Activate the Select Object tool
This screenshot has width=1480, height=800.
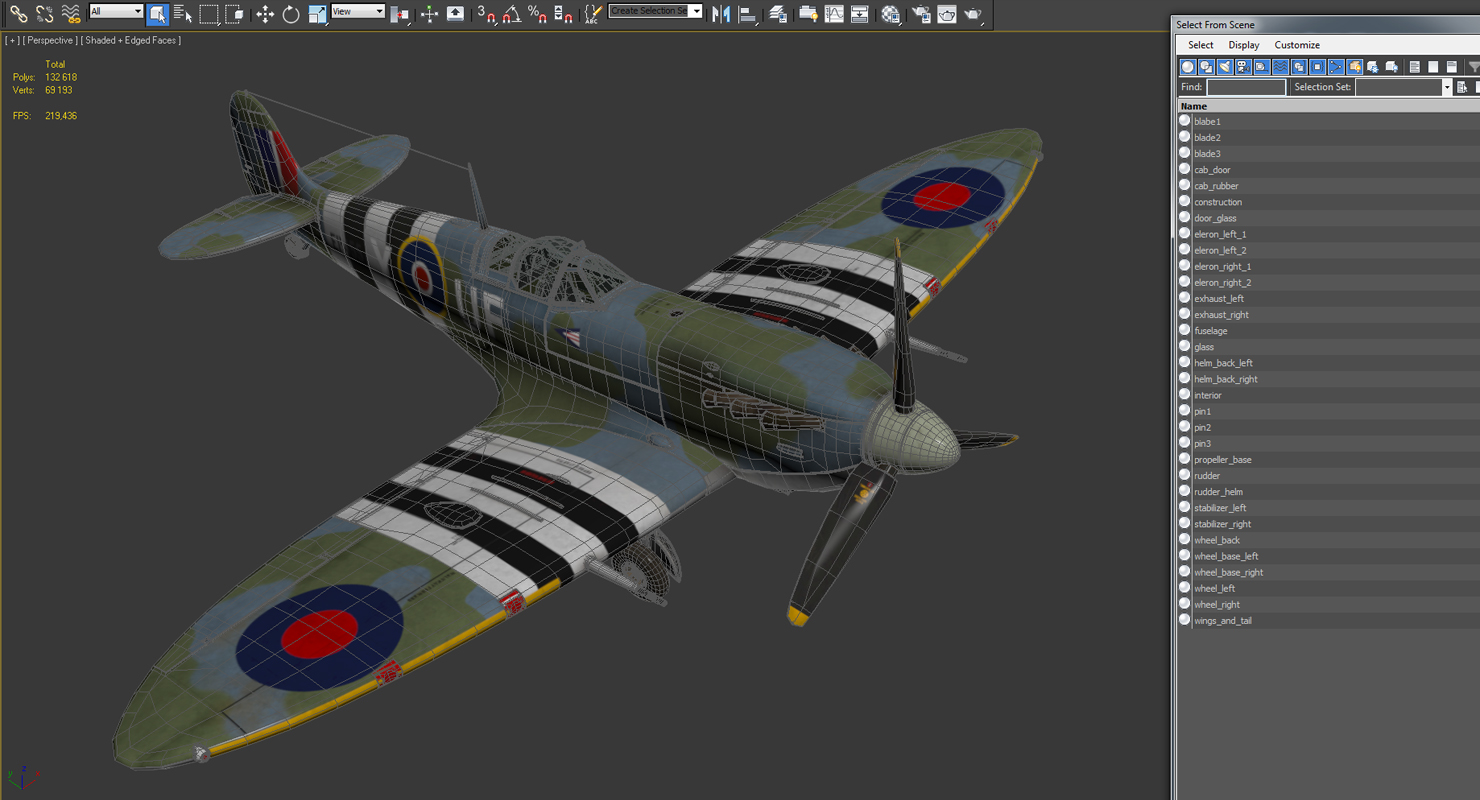157,14
